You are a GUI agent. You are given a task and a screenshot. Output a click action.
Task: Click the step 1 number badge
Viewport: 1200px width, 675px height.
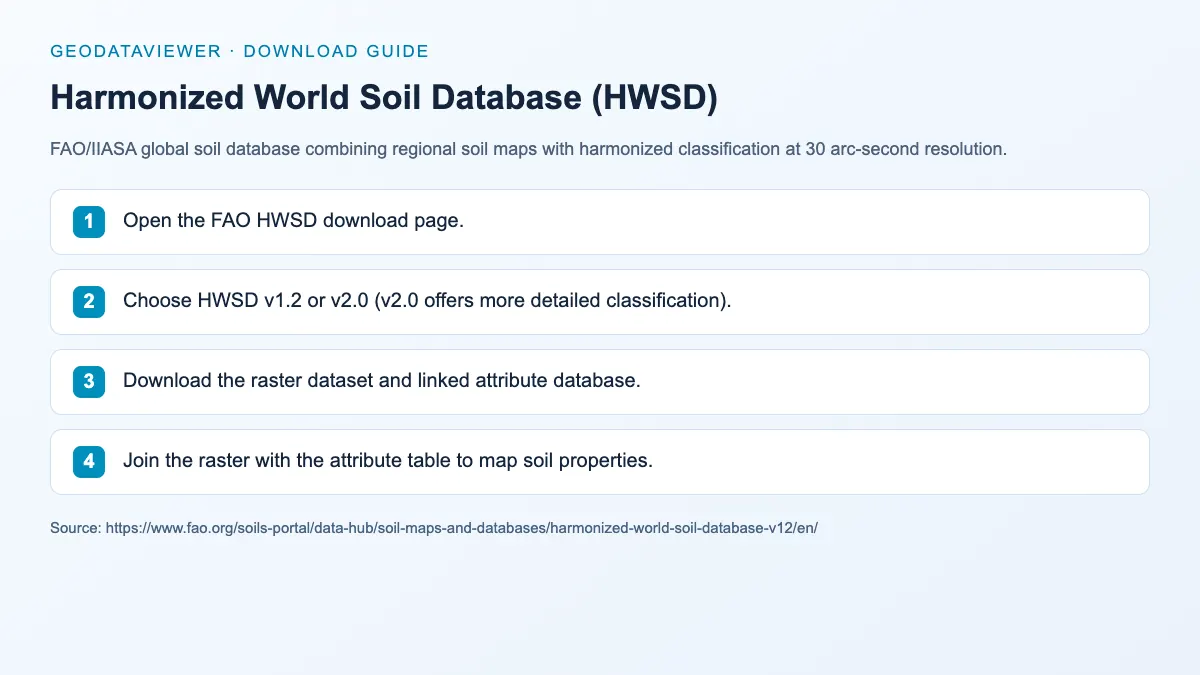(89, 222)
